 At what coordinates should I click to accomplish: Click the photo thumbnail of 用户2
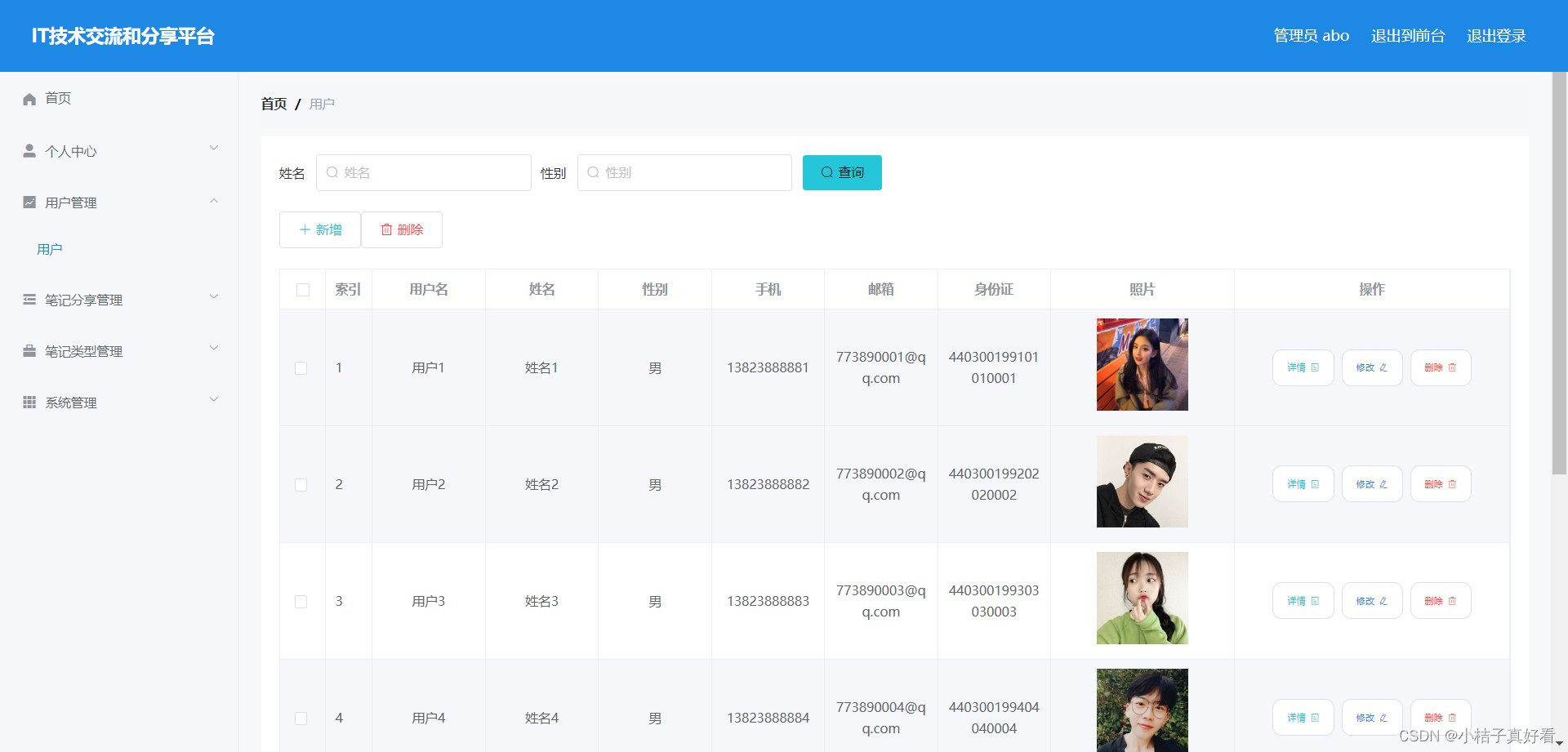[x=1142, y=481]
